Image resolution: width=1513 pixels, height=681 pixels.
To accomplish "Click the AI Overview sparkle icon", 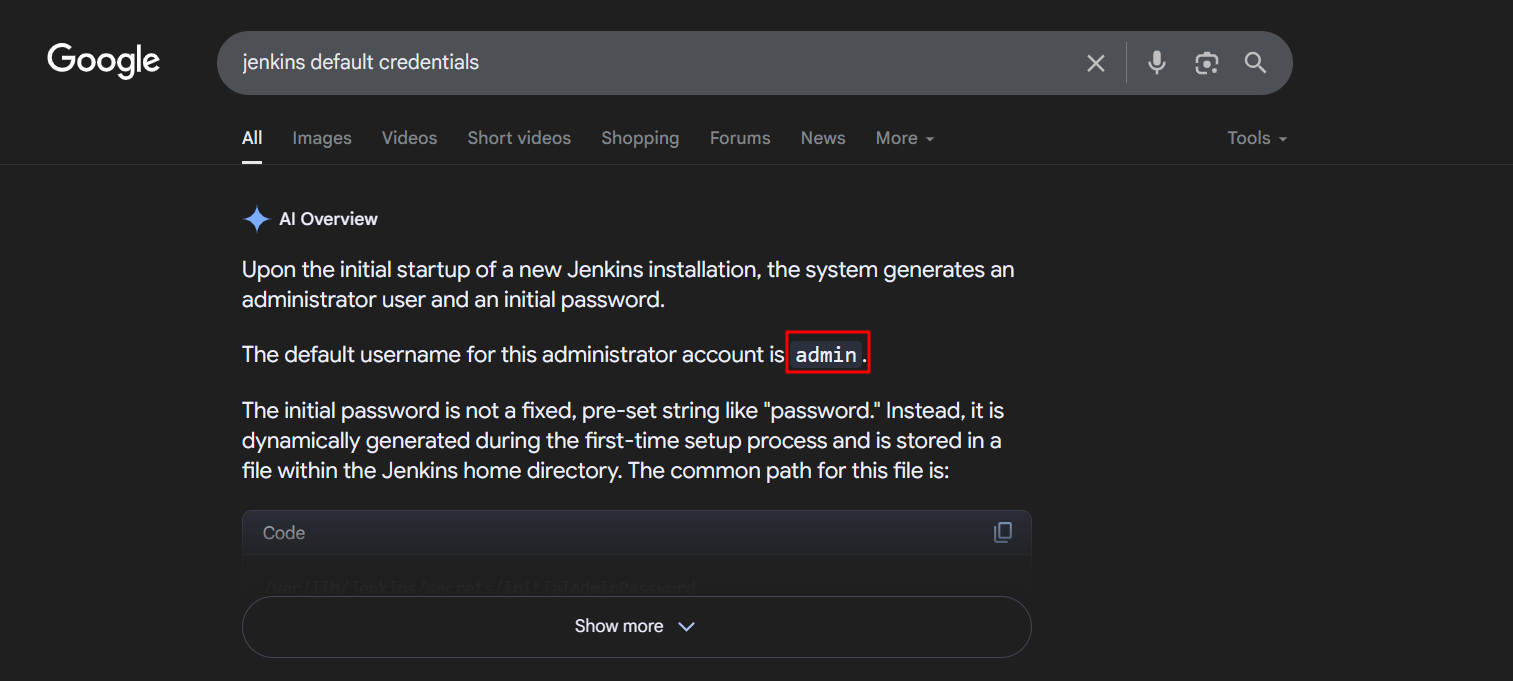I will (x=257, y=219).
